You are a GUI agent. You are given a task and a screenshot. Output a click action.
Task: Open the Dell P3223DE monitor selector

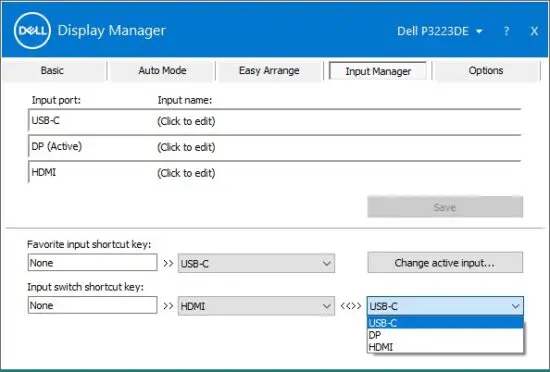click(440, 31)
